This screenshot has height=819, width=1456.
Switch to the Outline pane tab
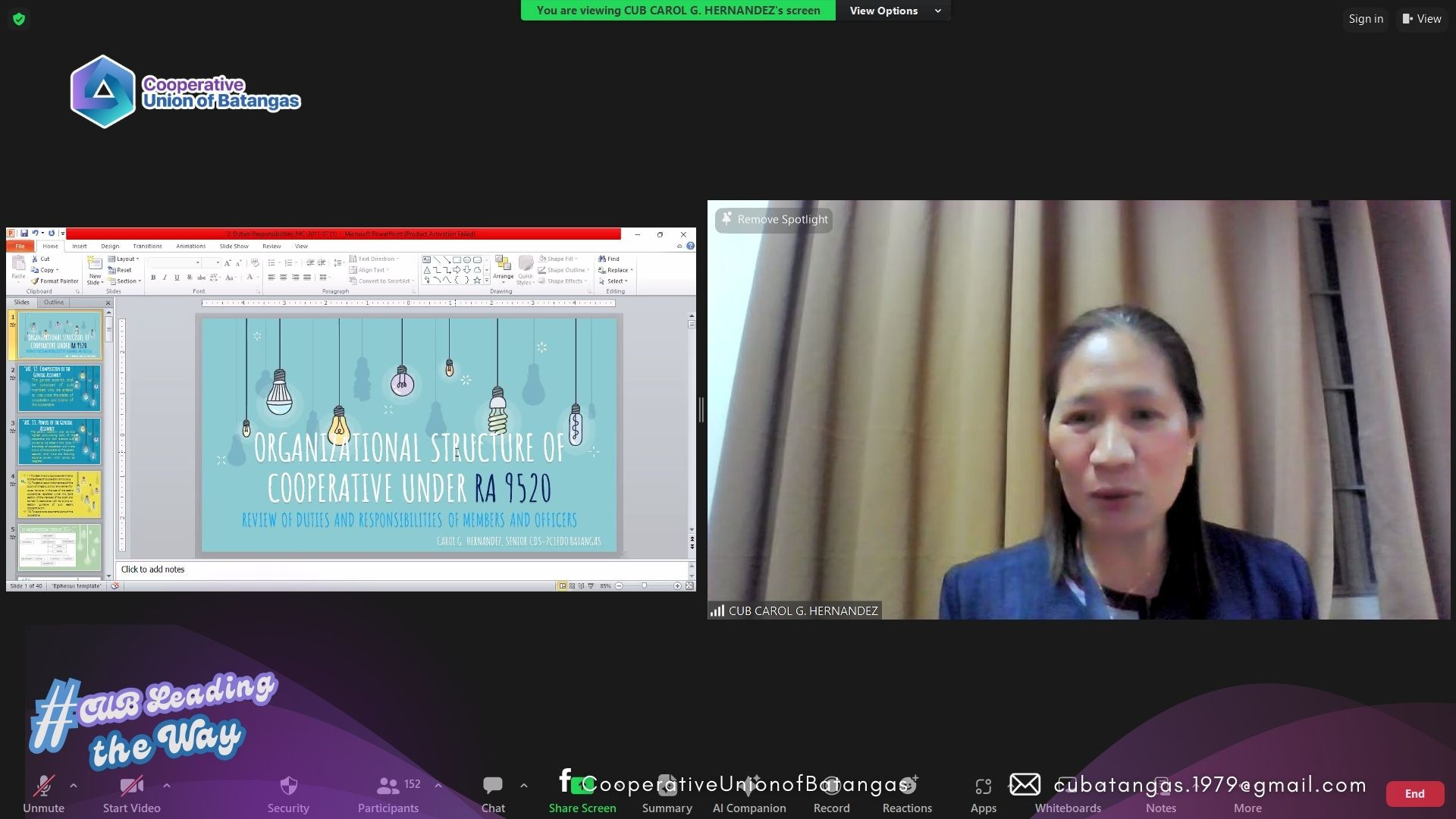pyautogui.click(x=54, y=303)
